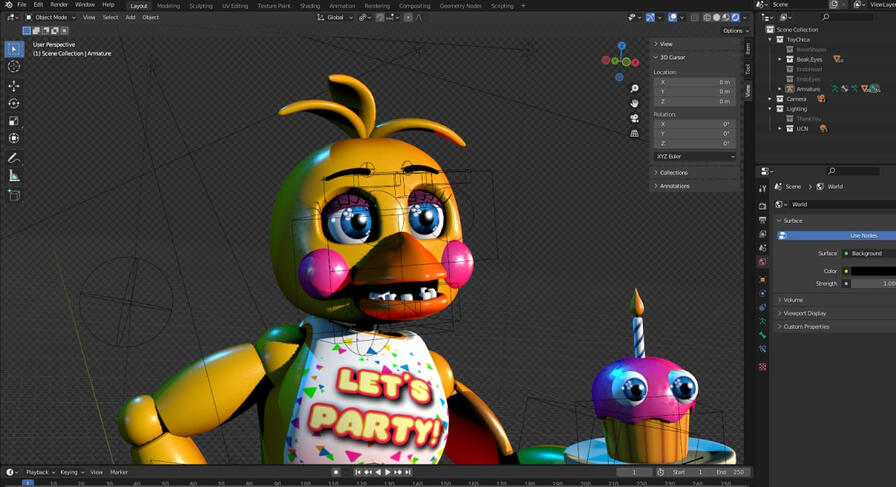Expand the Volume panel
This screenshot has height=487, width=896.
coord(793,300)
